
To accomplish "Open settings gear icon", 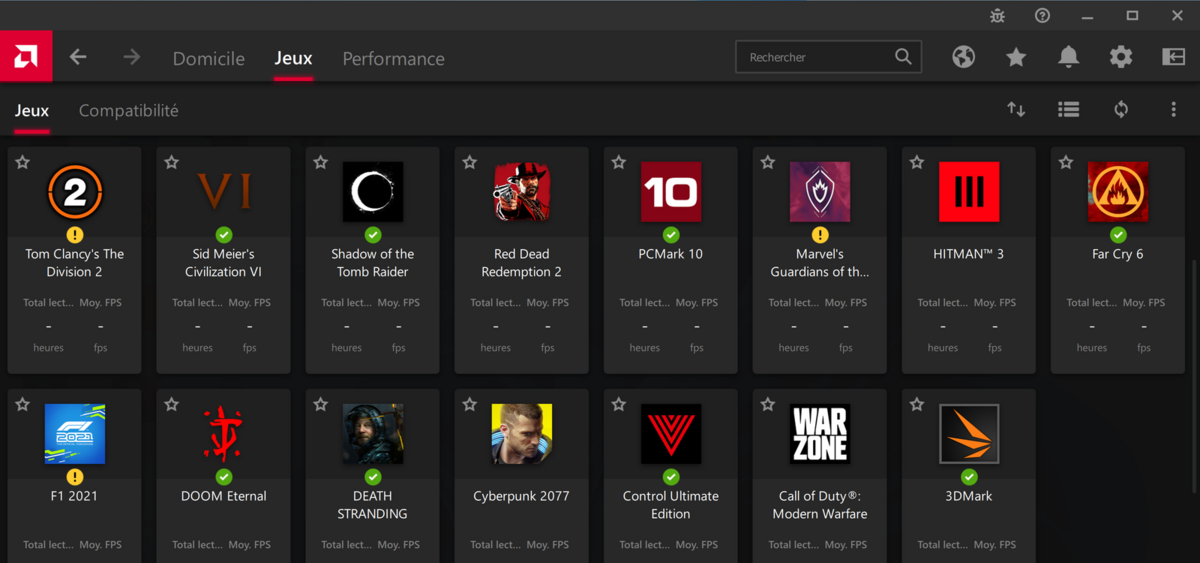I will pyautogui.click(x=1121, y=57).
